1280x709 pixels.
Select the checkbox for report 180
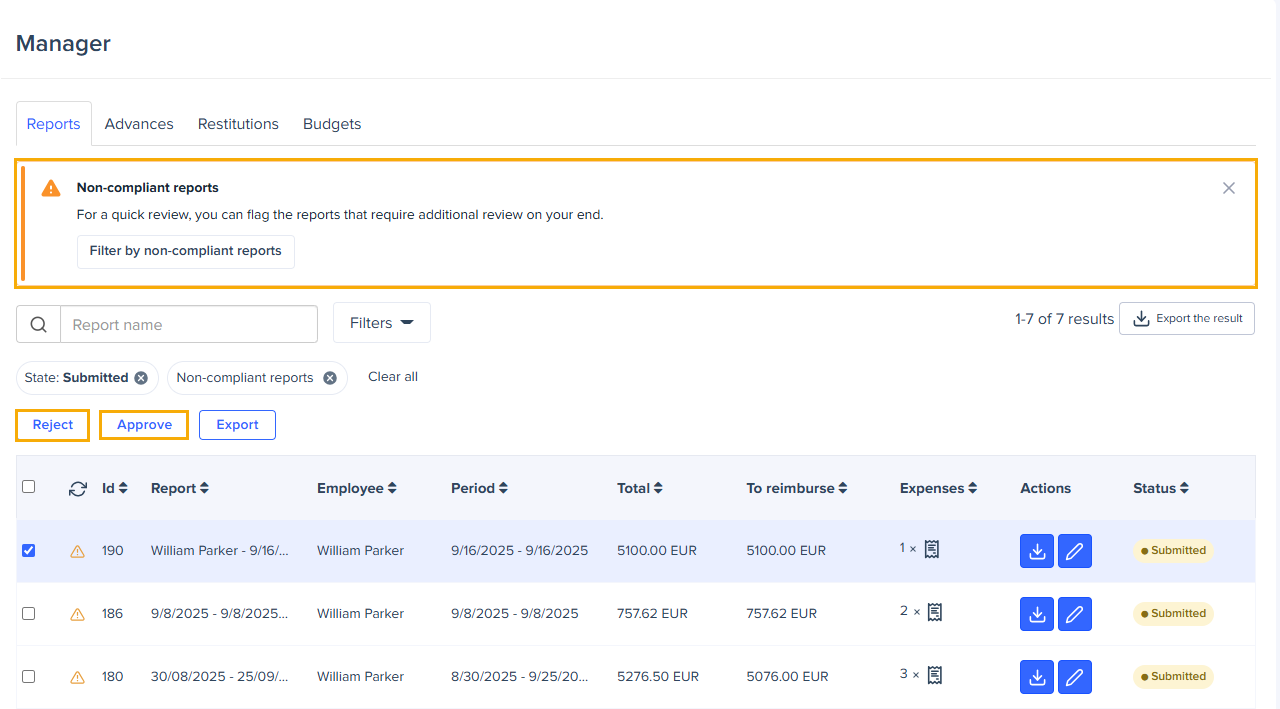[x=28, y=676]
